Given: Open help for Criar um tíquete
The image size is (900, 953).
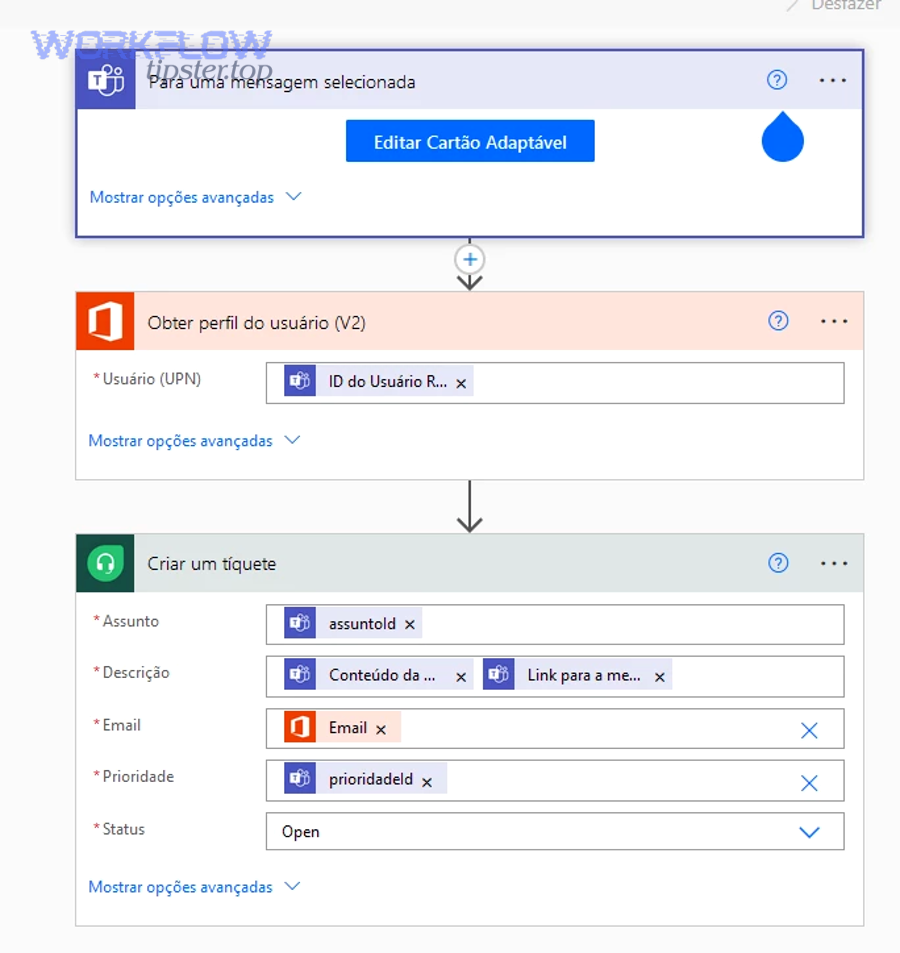Looking at the screenshot, I should click(x=778, y=563).
